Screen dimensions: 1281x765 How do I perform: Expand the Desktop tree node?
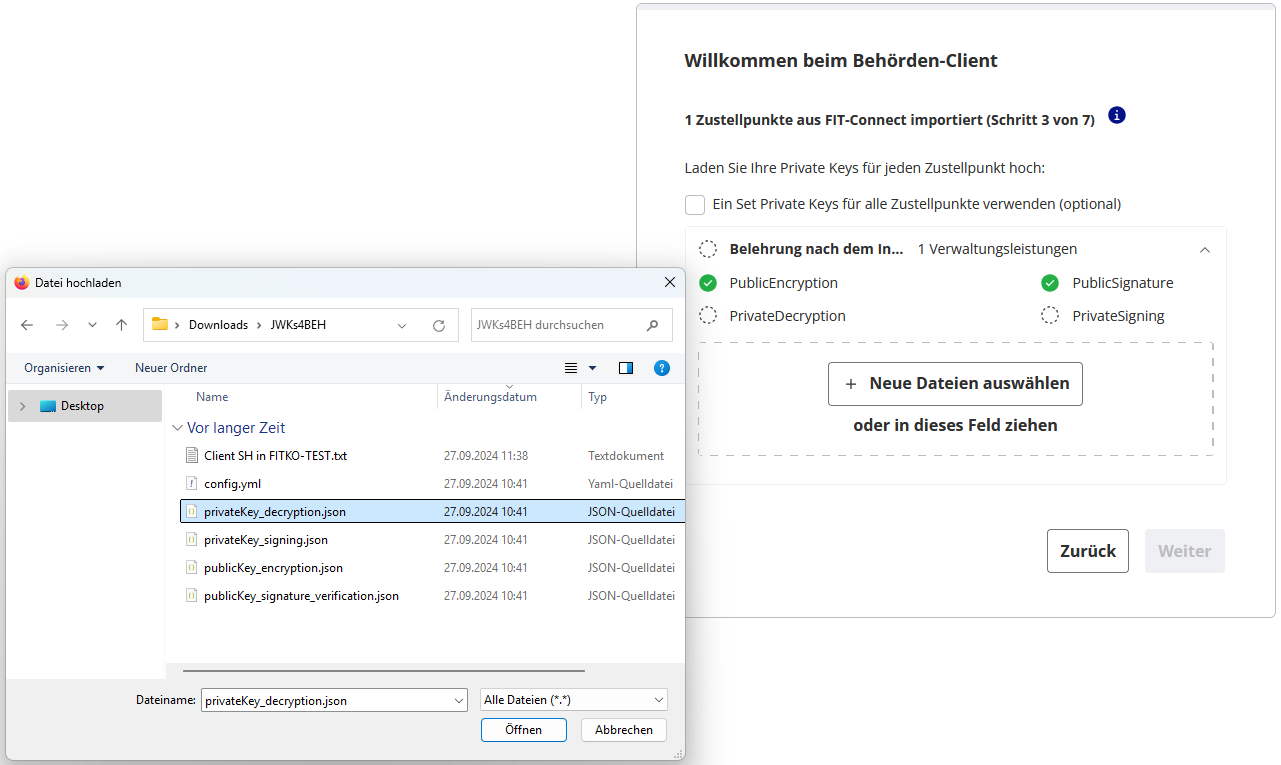click(23, 406)
